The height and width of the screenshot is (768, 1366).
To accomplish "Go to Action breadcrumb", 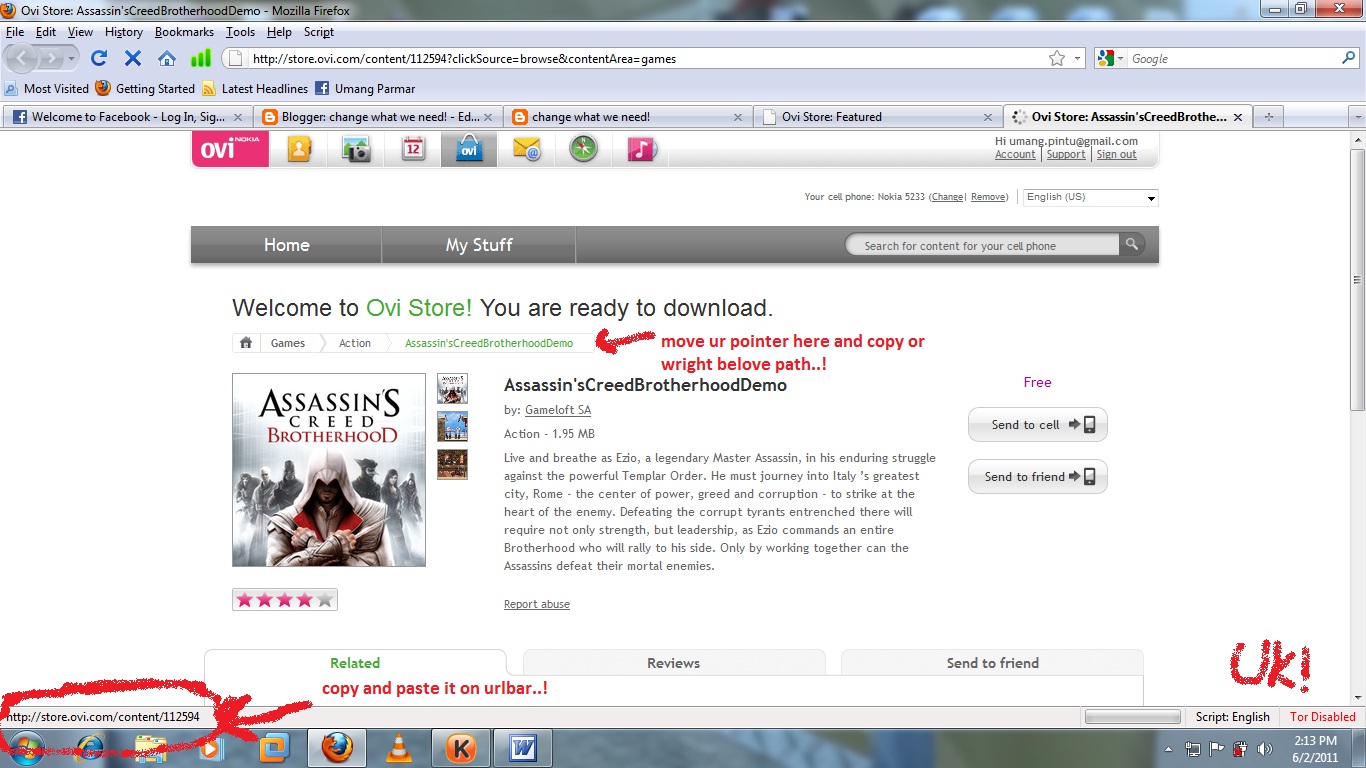I will point(355,343).
